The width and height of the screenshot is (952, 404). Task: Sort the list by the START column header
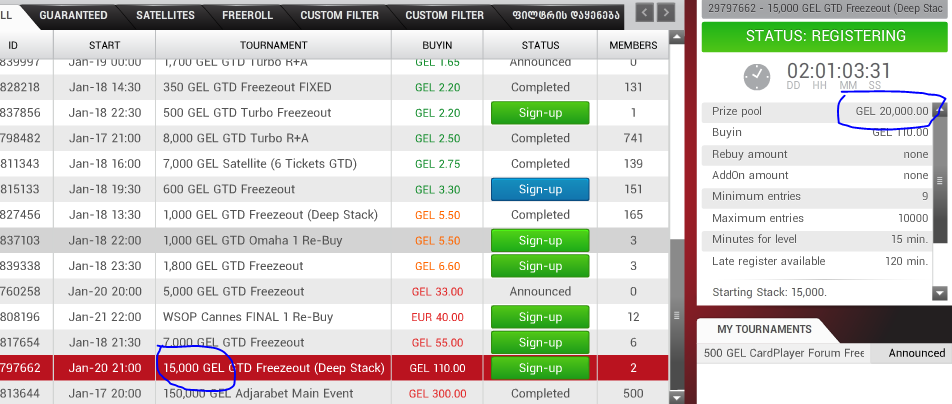tap(104, 45)
